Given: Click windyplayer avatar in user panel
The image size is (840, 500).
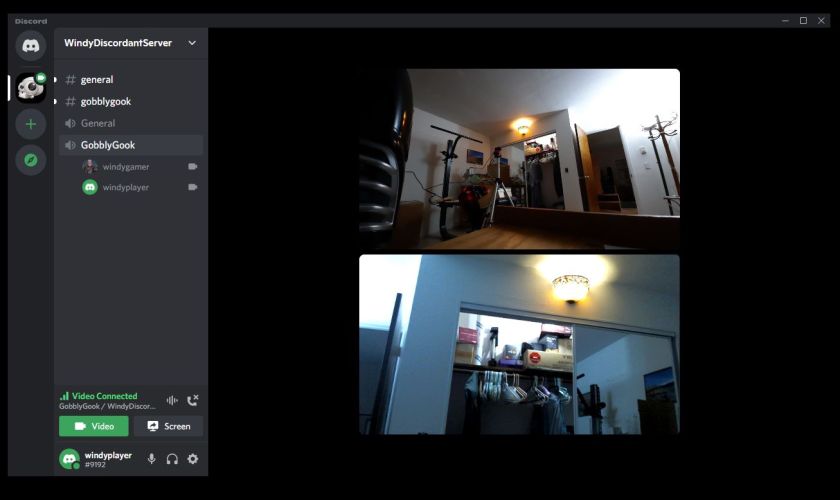Looking at the screenshot, I should coord(69,459).
